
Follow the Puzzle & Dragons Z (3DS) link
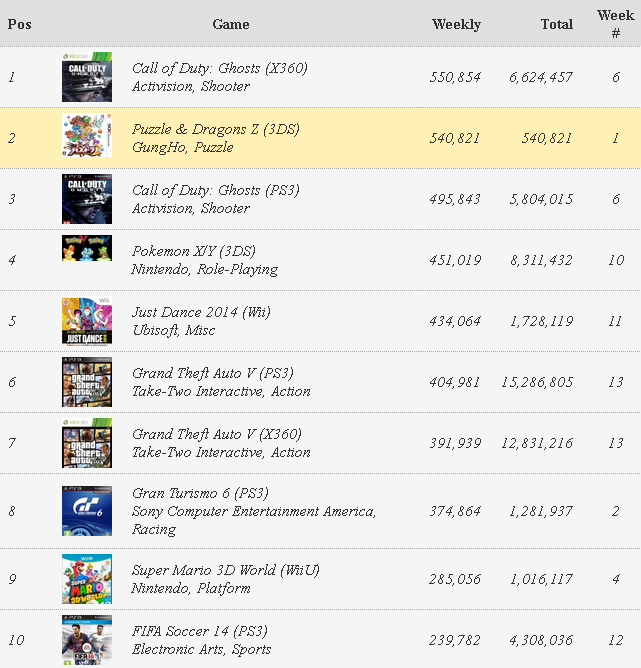(216, 129)
